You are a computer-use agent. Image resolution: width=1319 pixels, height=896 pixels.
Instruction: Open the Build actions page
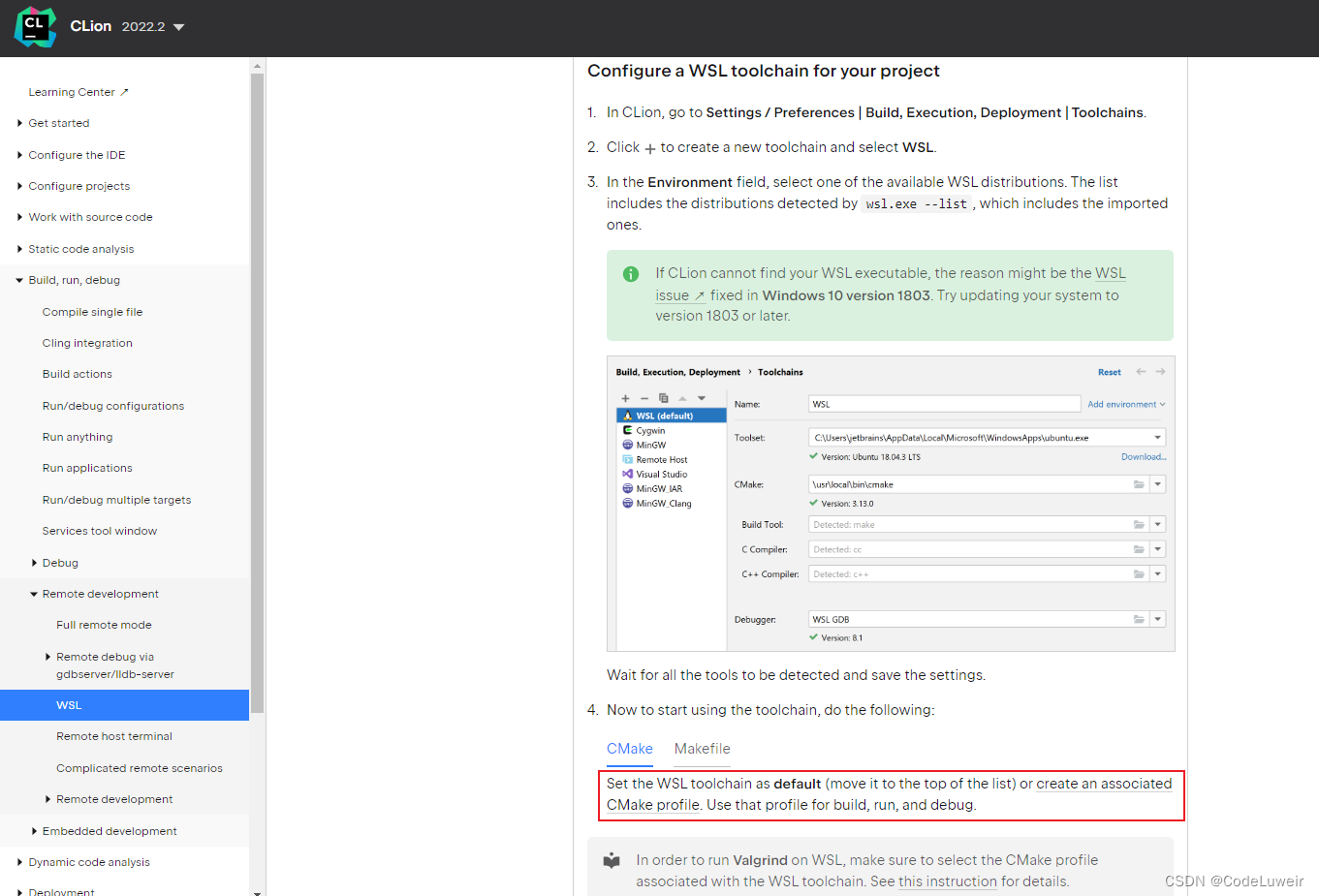[x=78, y=374]
